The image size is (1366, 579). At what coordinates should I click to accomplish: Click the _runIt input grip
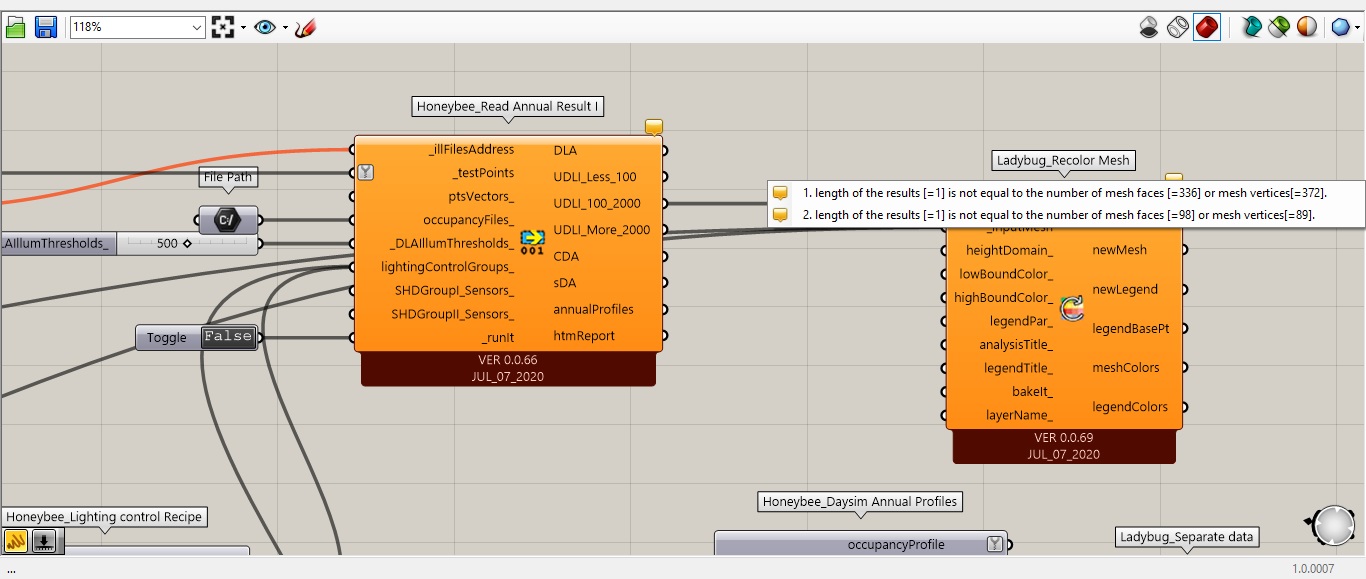(x=352, y=337)
